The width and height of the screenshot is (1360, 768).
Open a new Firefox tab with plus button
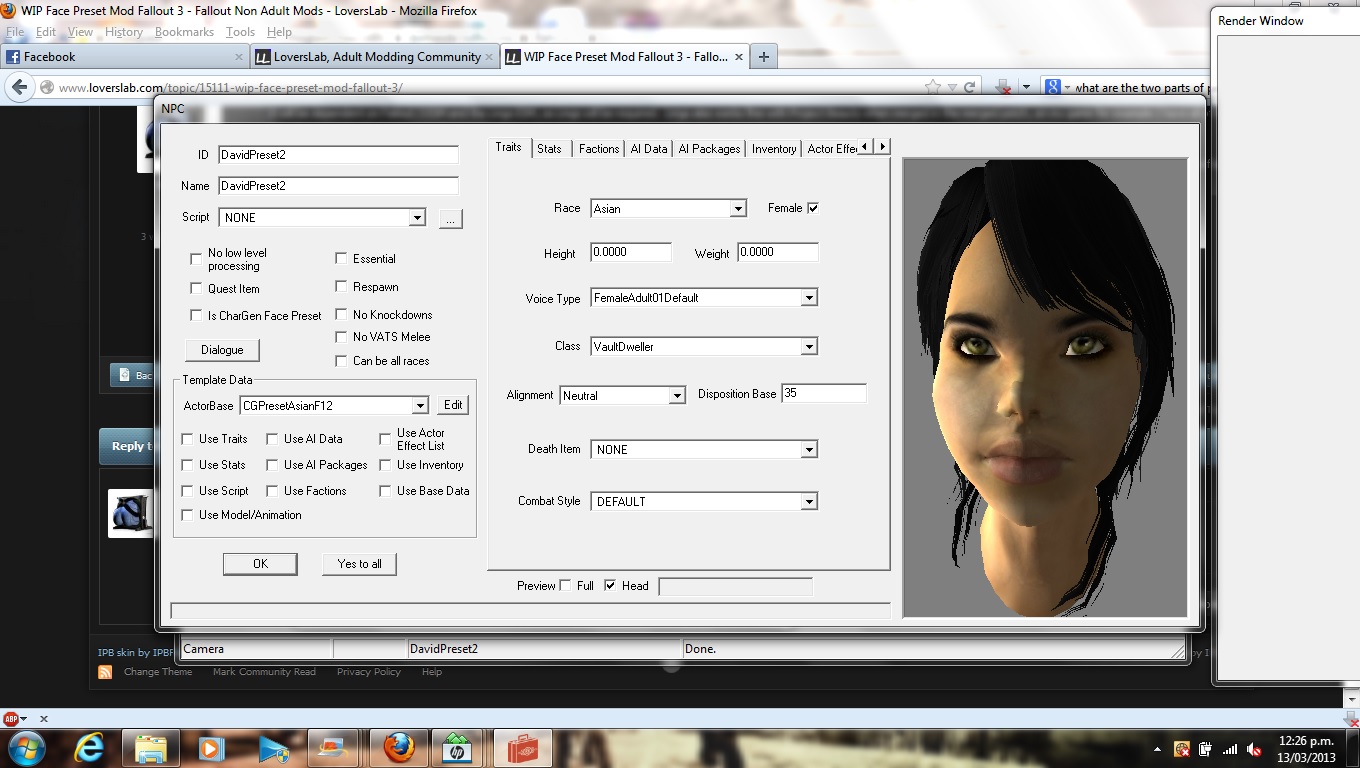764,57
